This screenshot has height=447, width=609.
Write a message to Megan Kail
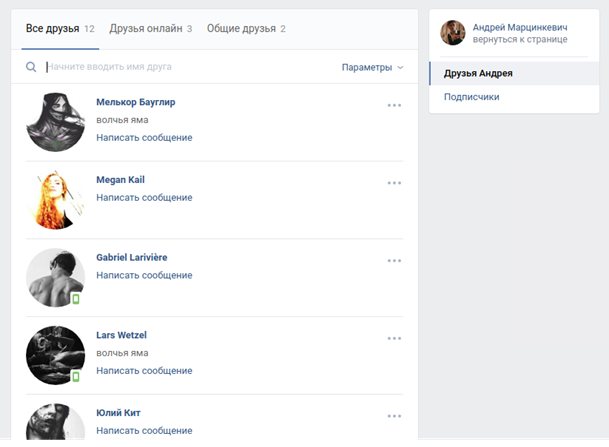tap(144, 197)
